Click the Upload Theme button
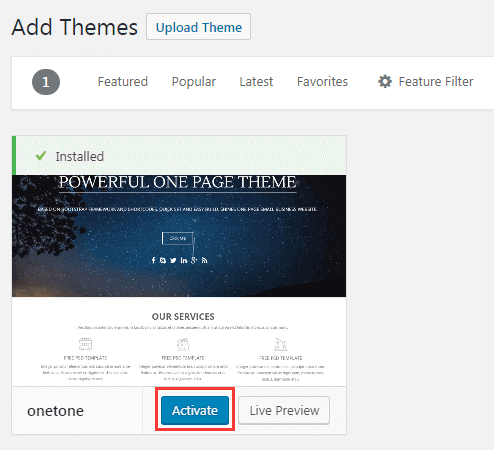Viewport: 494px width, 450px height. (x=199, y=27)
